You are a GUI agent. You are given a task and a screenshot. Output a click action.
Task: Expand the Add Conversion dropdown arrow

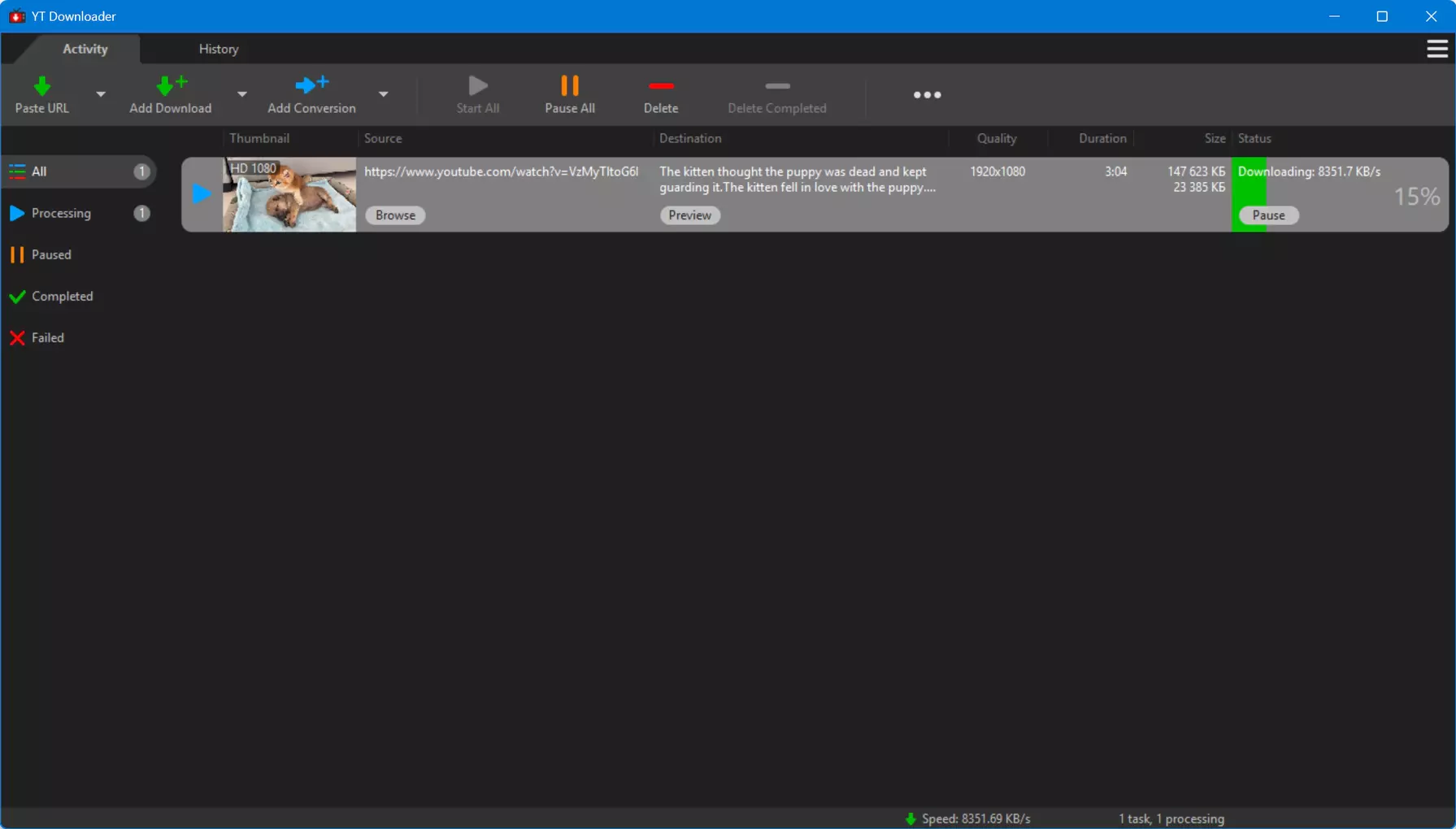coord(384,94)
